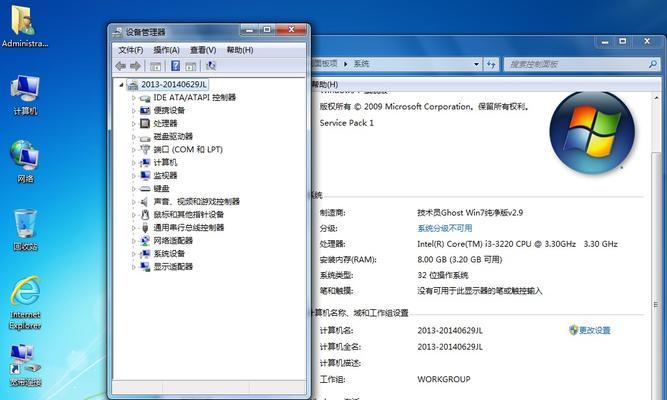
Task: Click the Device Manager title bar icon
Action: coord(117,32)
